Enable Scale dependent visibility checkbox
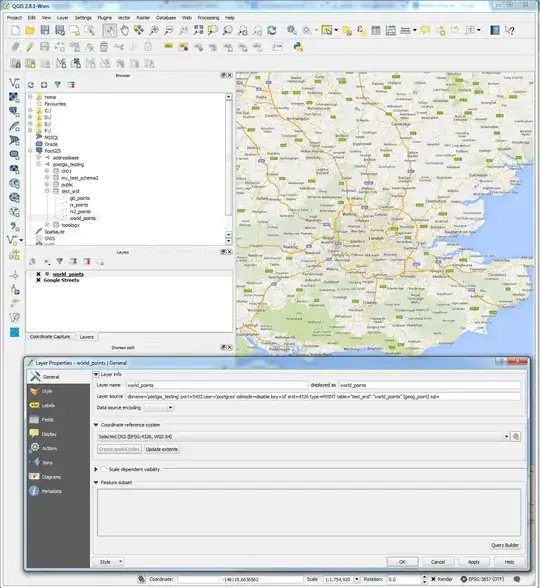540x588 pixels. [x=104, y=469]
